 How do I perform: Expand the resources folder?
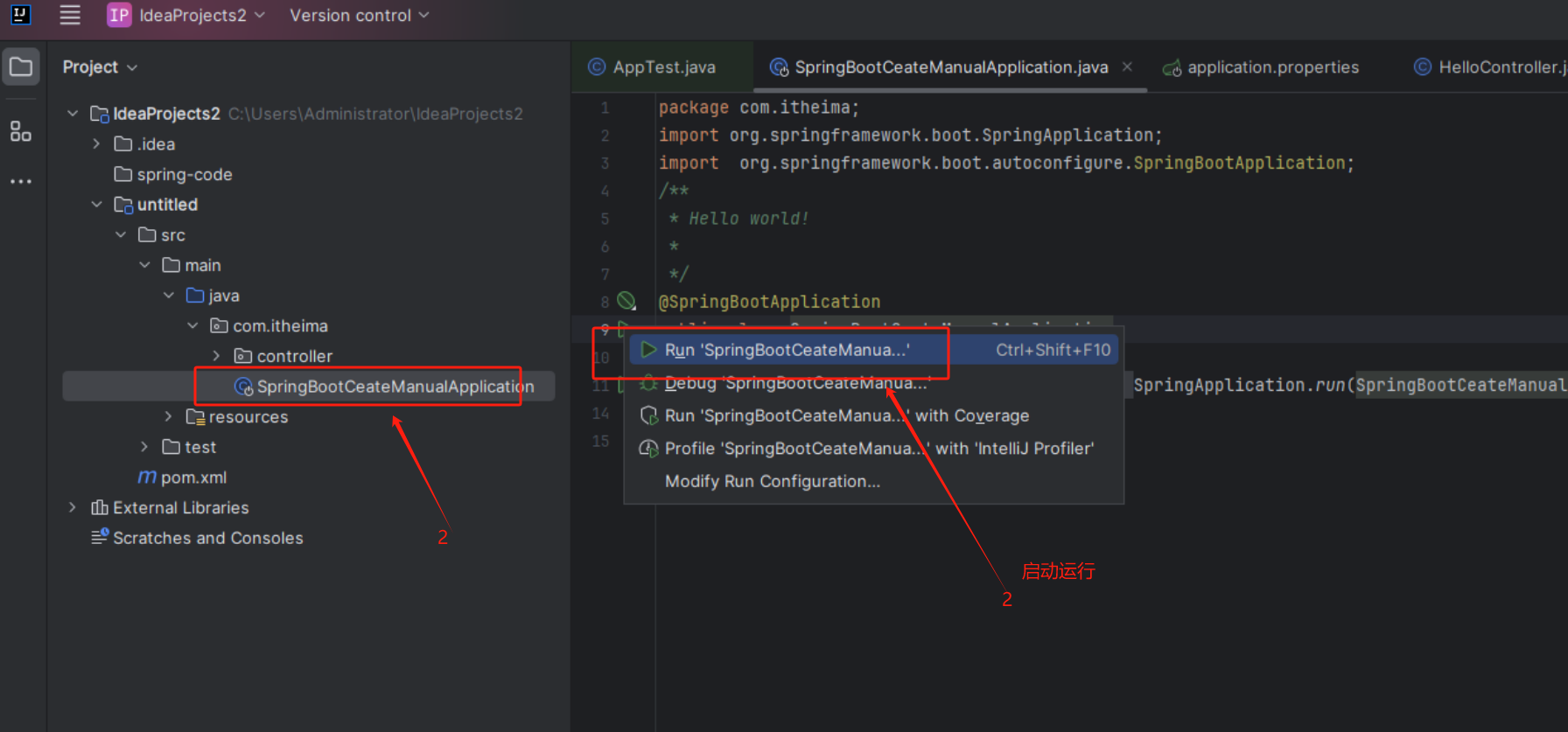point(169,417)
